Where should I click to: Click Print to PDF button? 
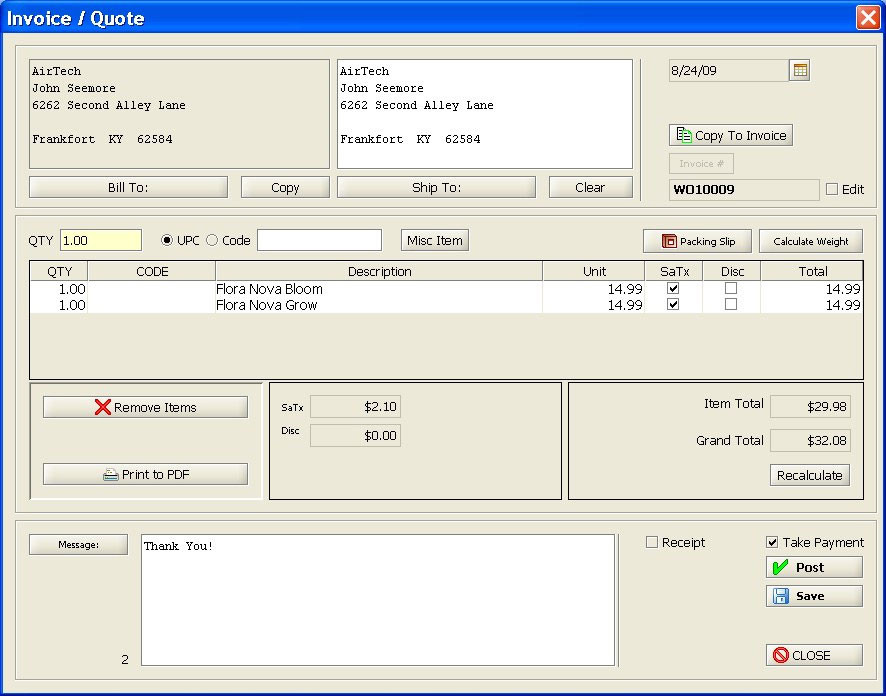click(x=145, y=475)
